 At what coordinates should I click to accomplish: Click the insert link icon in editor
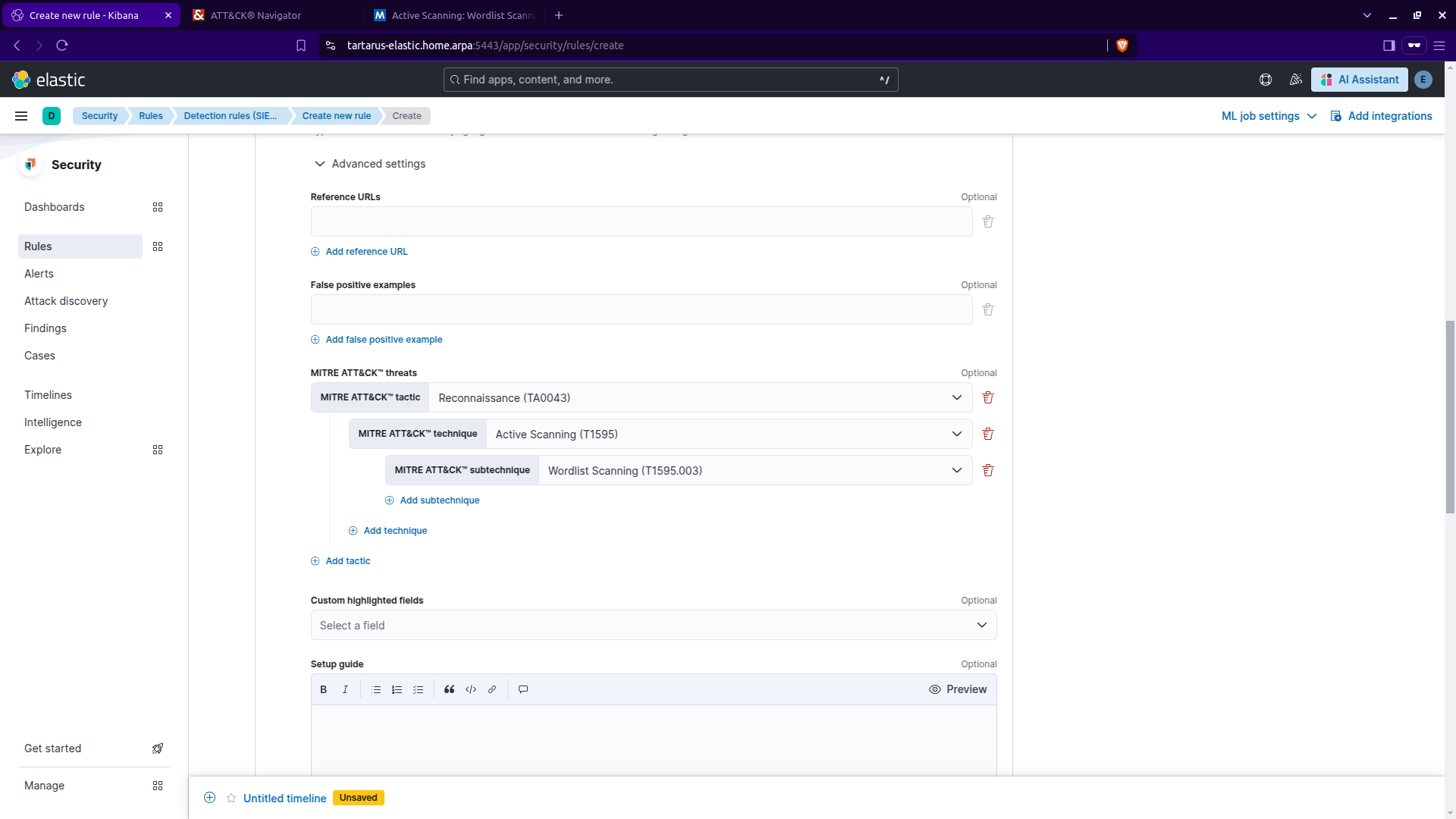pyautogui.click(x=492, y=689)
